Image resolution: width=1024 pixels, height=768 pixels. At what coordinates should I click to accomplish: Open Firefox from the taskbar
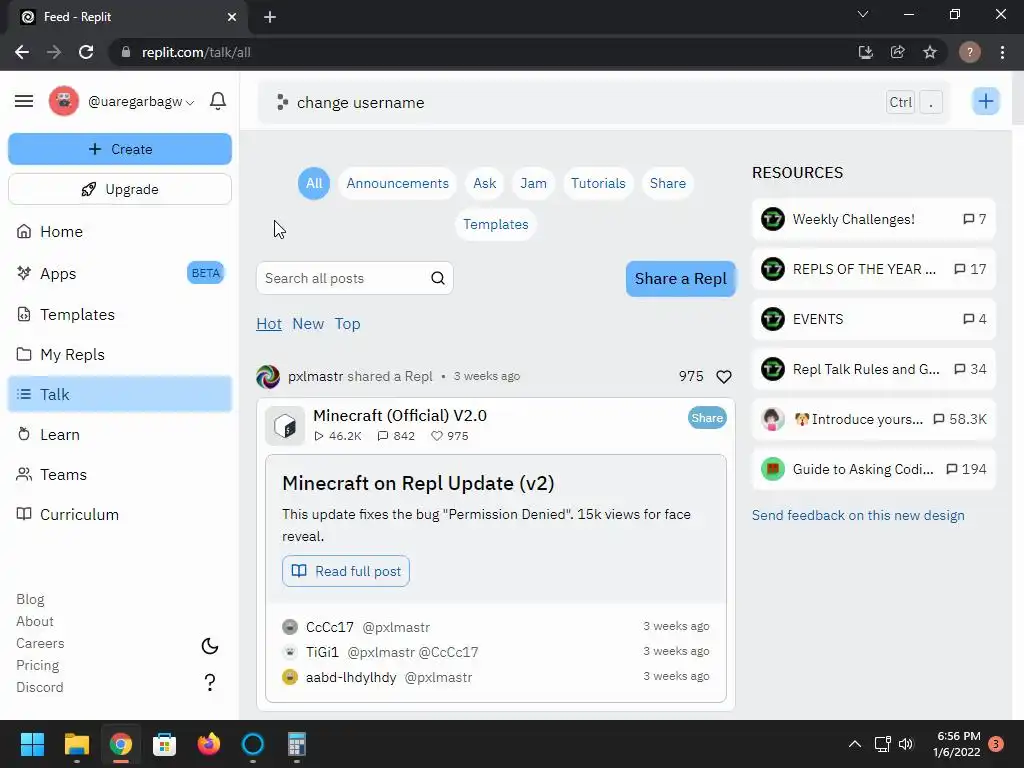[x=209, y=744]
